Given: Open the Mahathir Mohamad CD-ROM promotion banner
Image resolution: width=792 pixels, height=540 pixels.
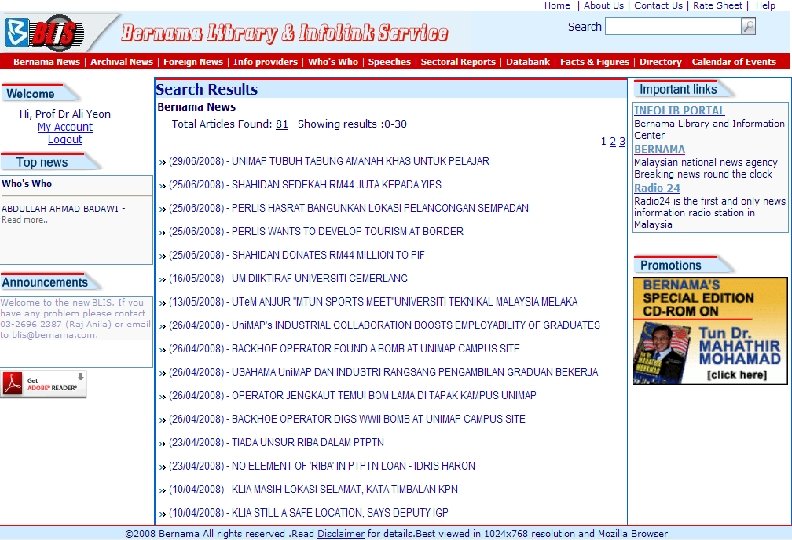Looking at the screenshot, I should coord(710,331).
